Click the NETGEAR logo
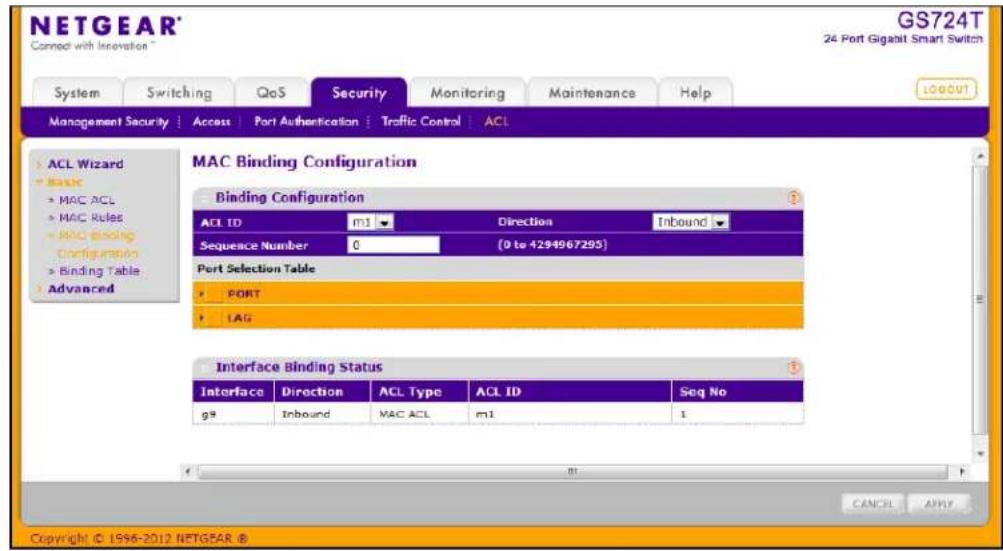The width and height of the screenshot is (1003, 551). point(104,27)
